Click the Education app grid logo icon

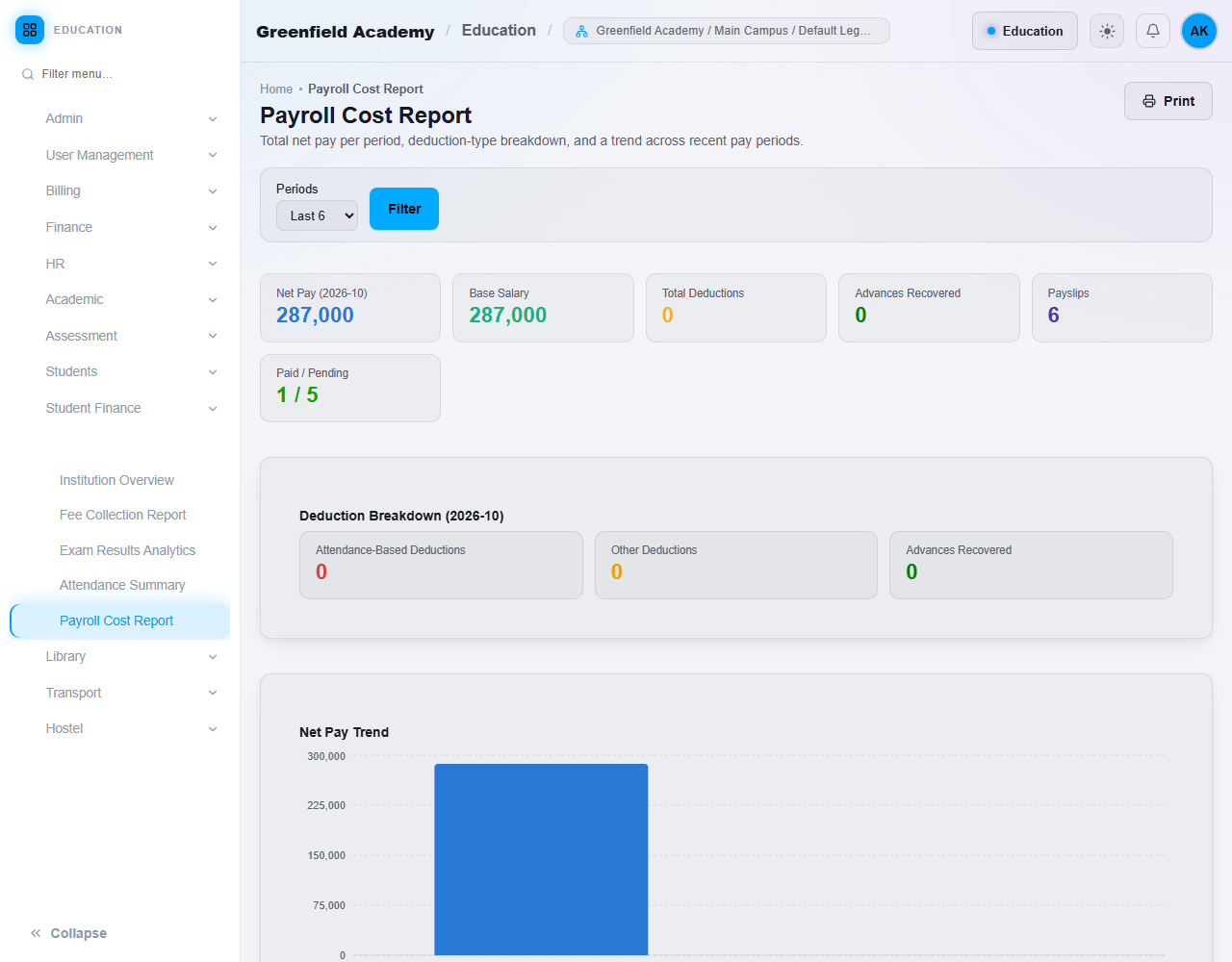click(30, 30)
